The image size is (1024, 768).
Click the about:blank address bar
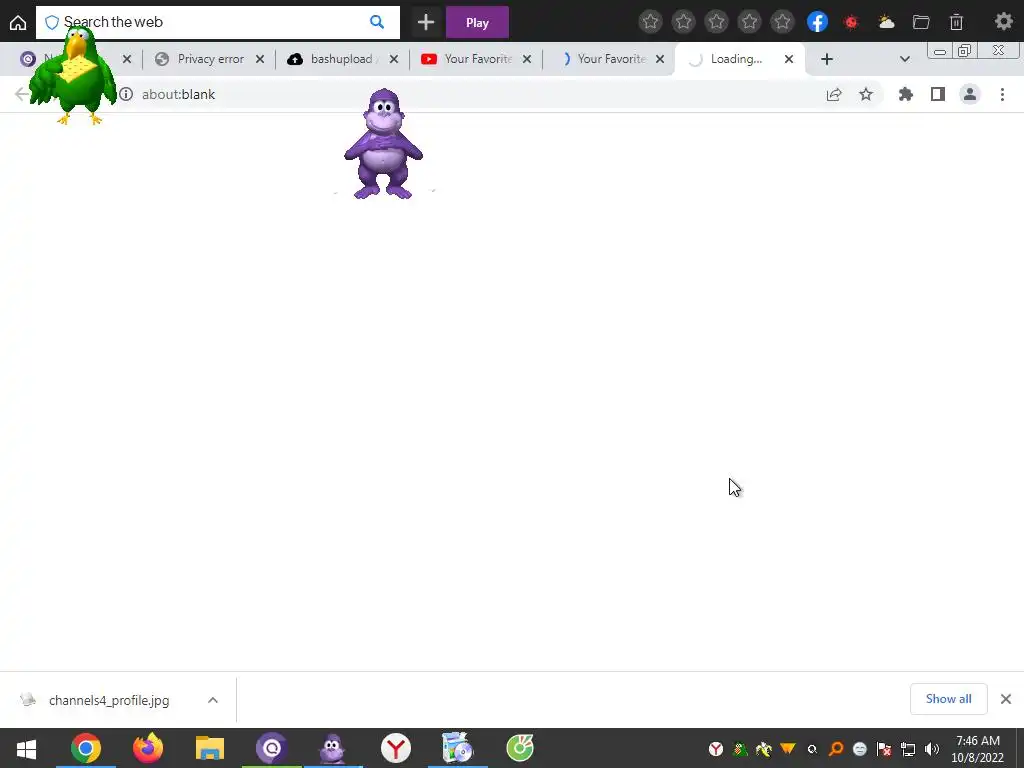(x=470, y=94)
